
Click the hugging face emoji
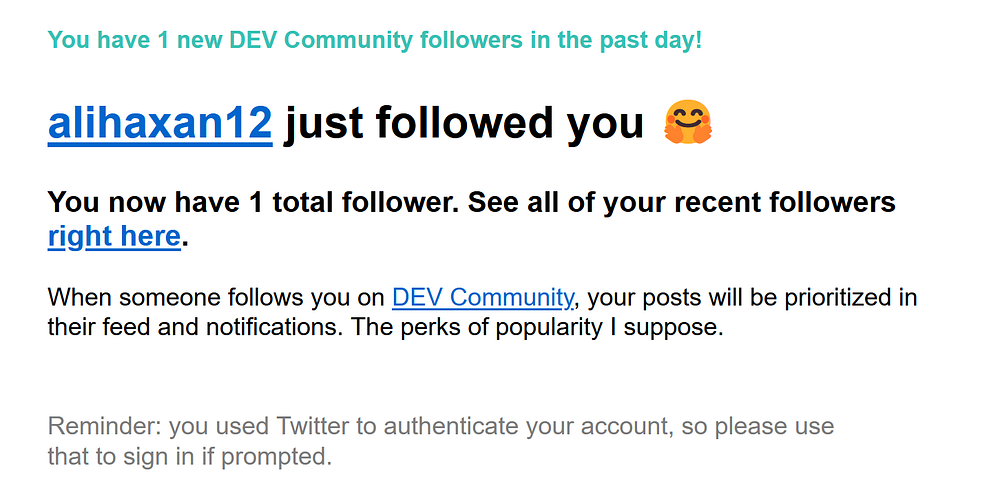[x=688, y=124]
